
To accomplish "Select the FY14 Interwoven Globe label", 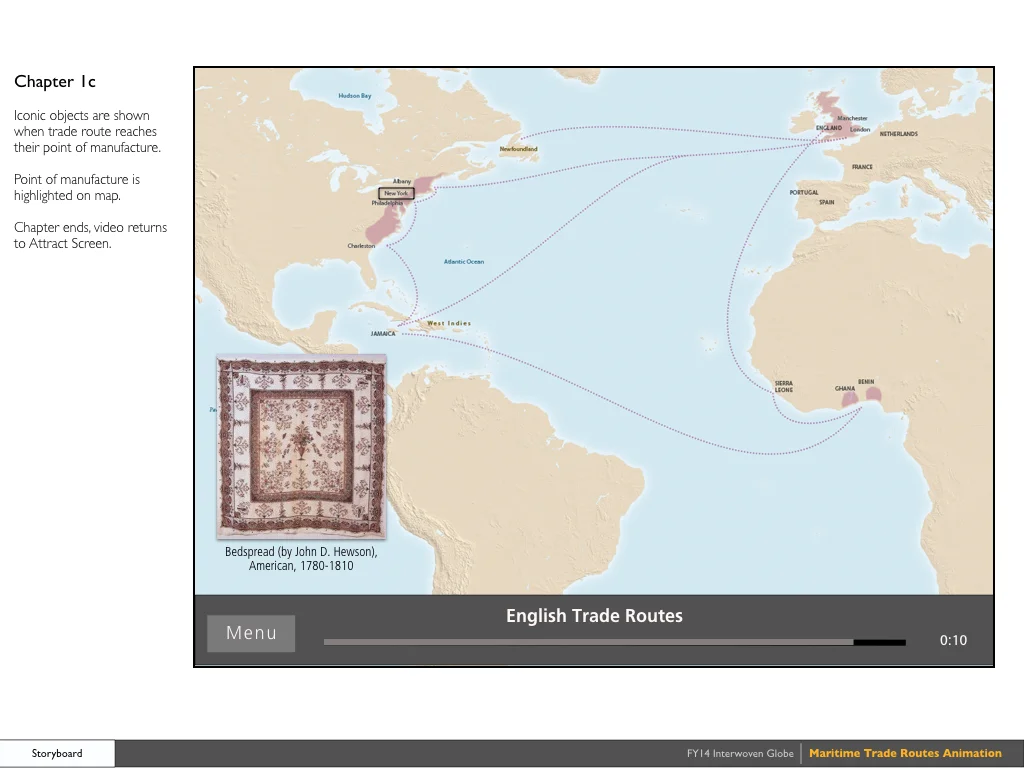I will [x=740, y=753].
